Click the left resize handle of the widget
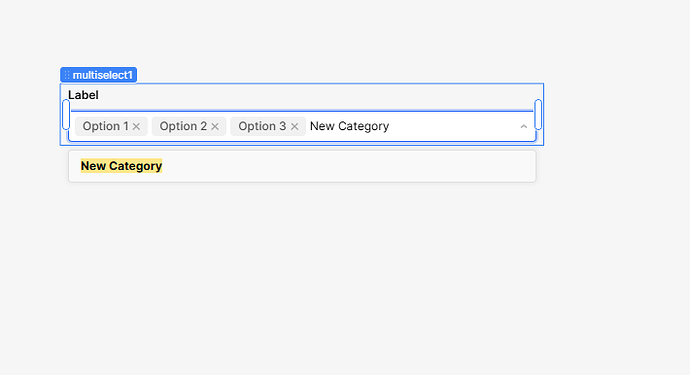Image resolution: width=690 pixels, height=375 pixels. 66,114
